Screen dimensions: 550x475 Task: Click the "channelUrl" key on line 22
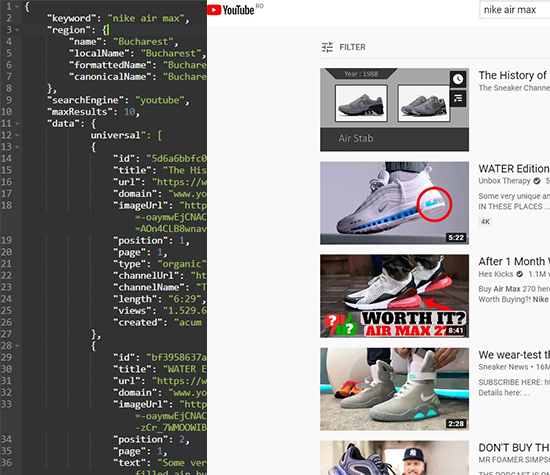tap(148, 276)
